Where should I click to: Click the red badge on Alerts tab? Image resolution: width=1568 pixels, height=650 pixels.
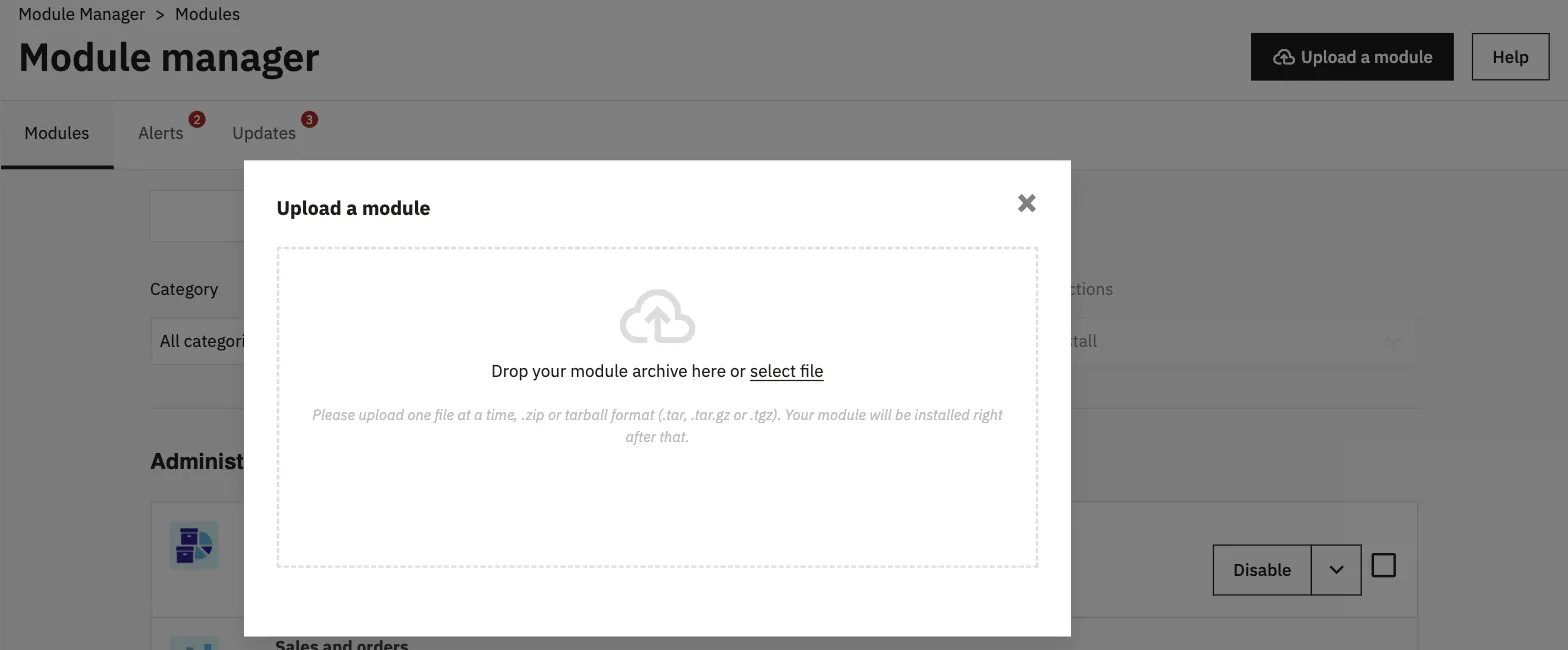pos(197,120)
